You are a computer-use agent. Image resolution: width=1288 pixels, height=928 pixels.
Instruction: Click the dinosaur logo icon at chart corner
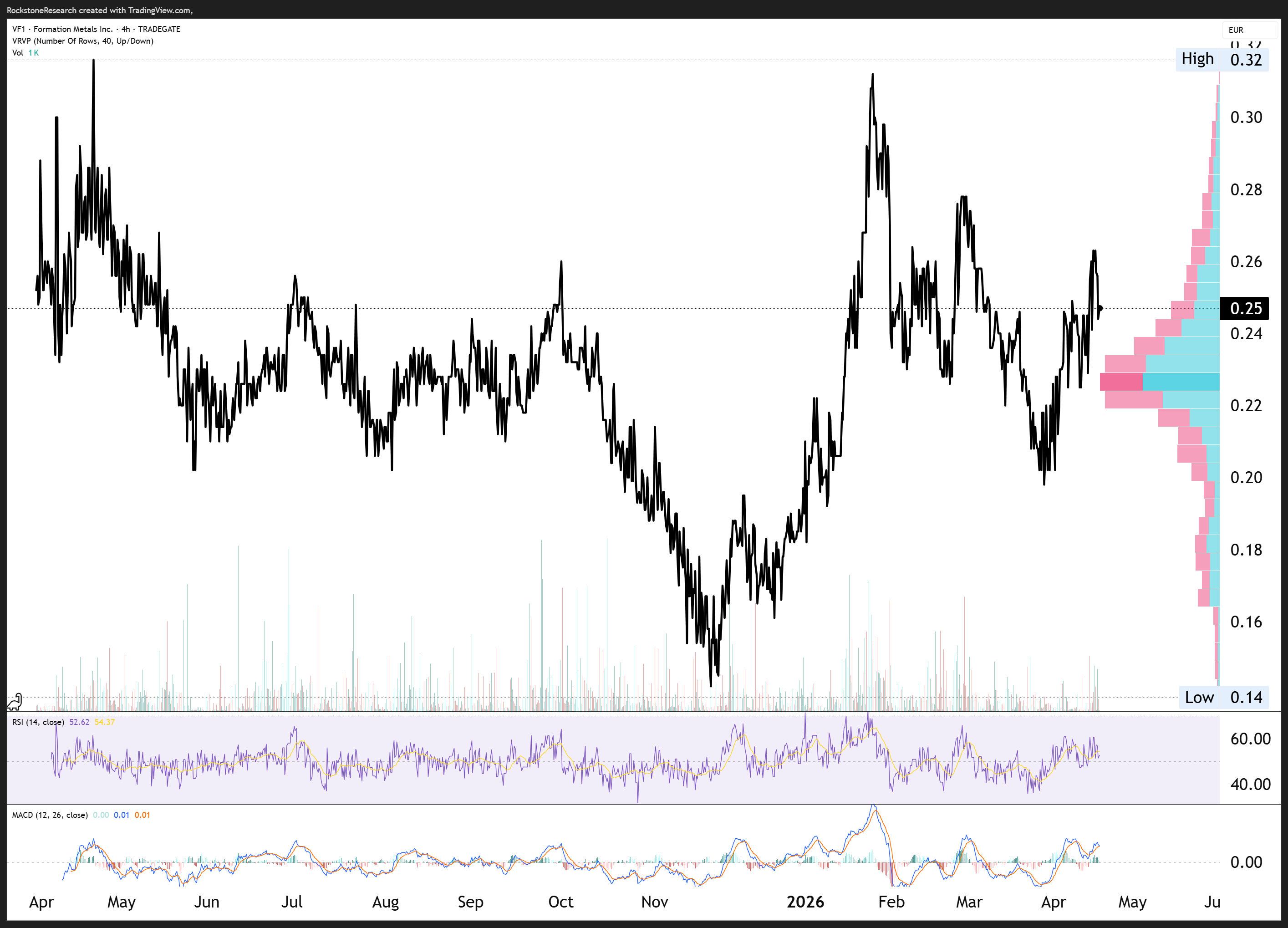click(x=15, y=702)
